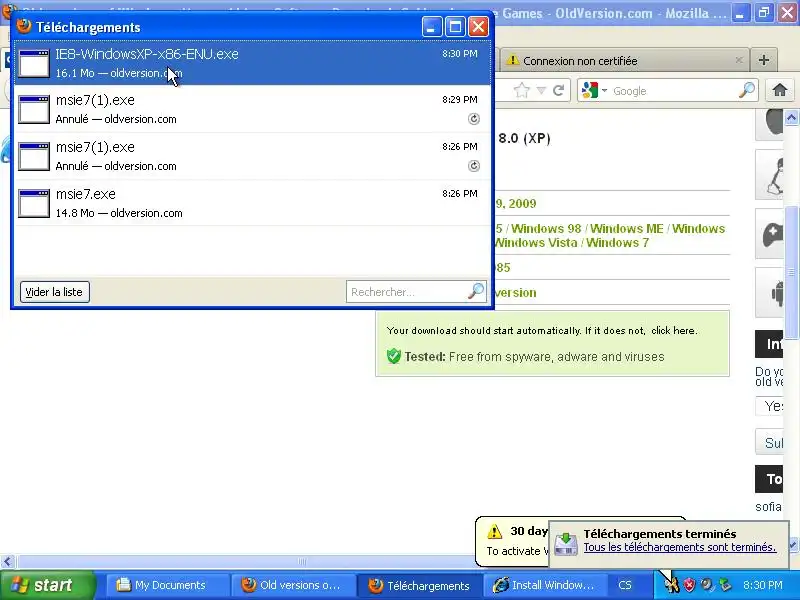Click the Google search magnifier icon
Image resolution: width=800 pixels, height=600 pixels.
746,90
